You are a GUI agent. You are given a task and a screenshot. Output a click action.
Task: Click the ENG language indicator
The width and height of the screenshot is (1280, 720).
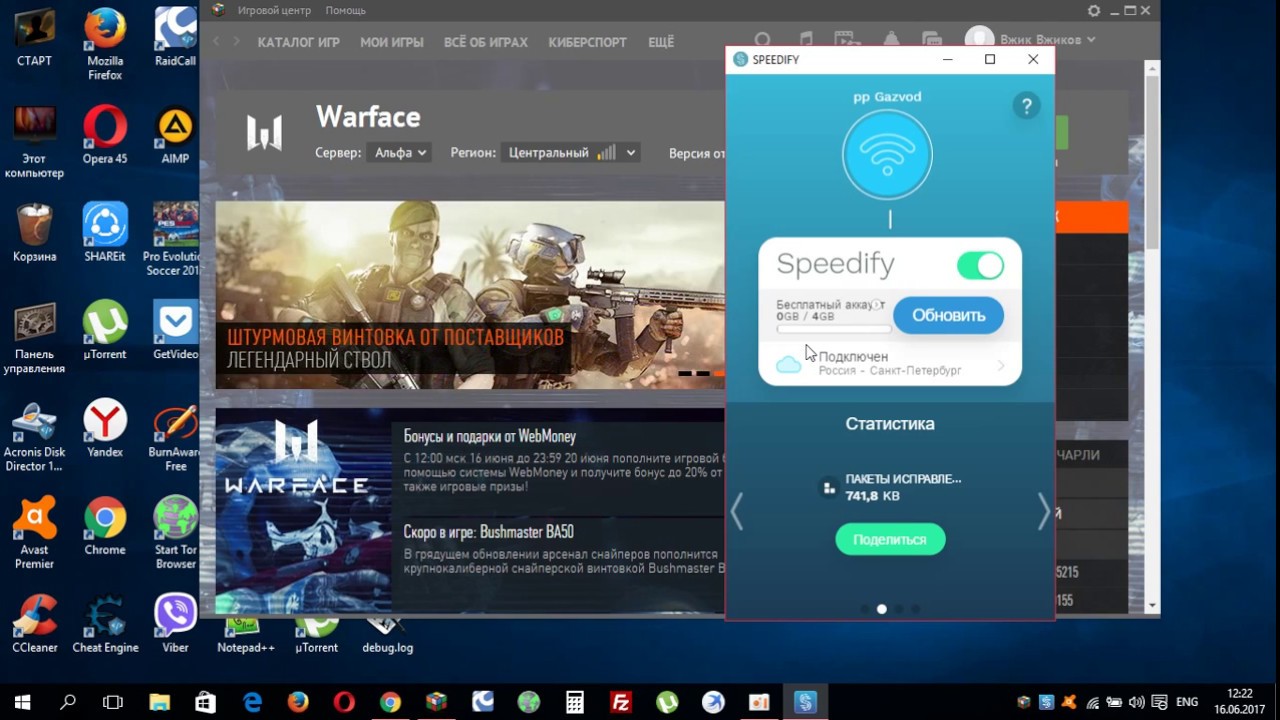[x=1187, y=702]
